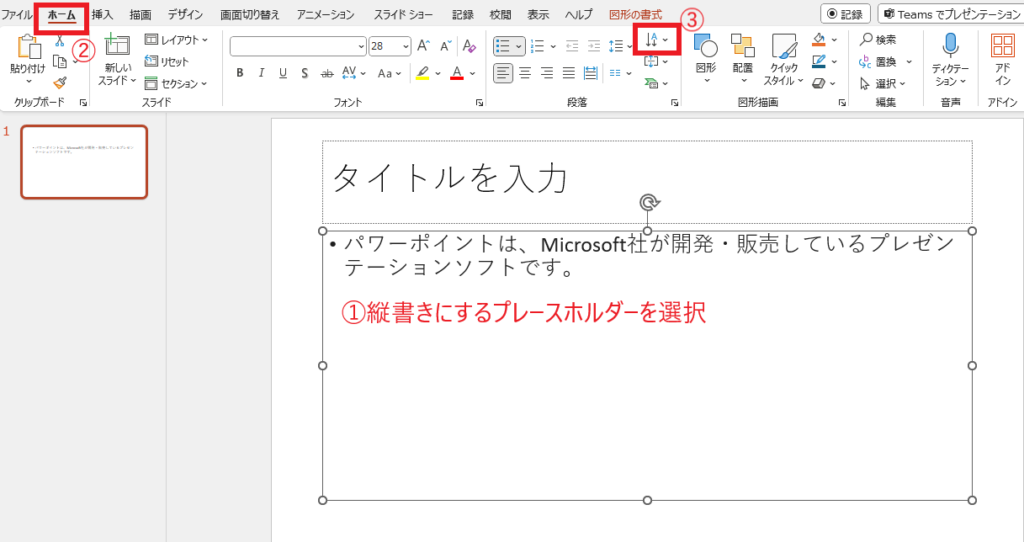Apply shape fill color

click(x=819, y=40)
